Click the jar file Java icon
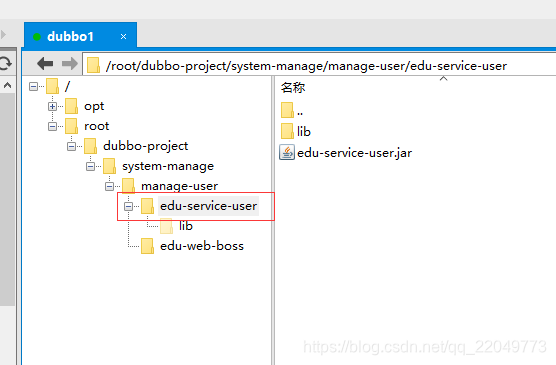This screenshot has height=365, width=556. point(287,153)
